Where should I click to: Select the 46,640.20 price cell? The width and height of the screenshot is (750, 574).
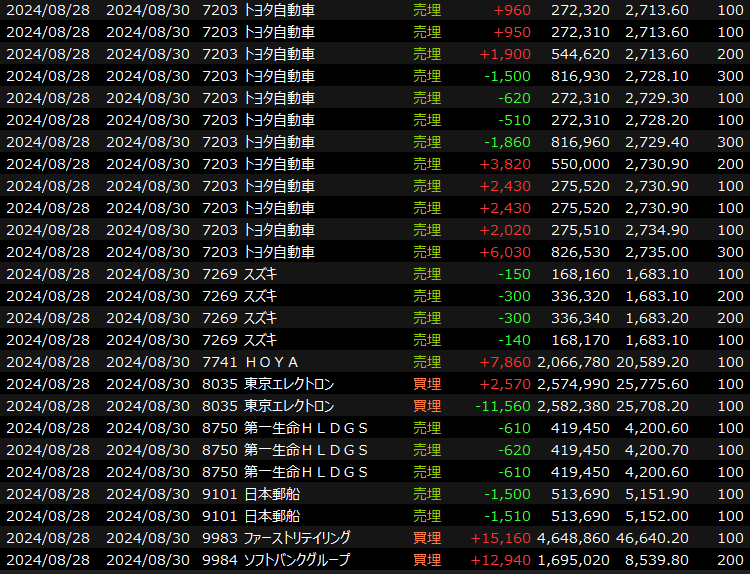[653, 538]
